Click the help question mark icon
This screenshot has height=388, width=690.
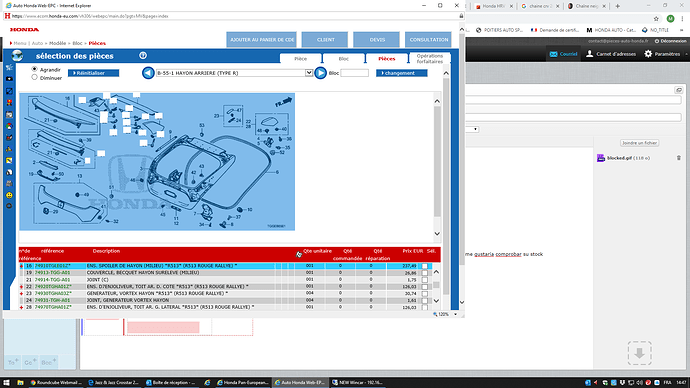(143, 55)
